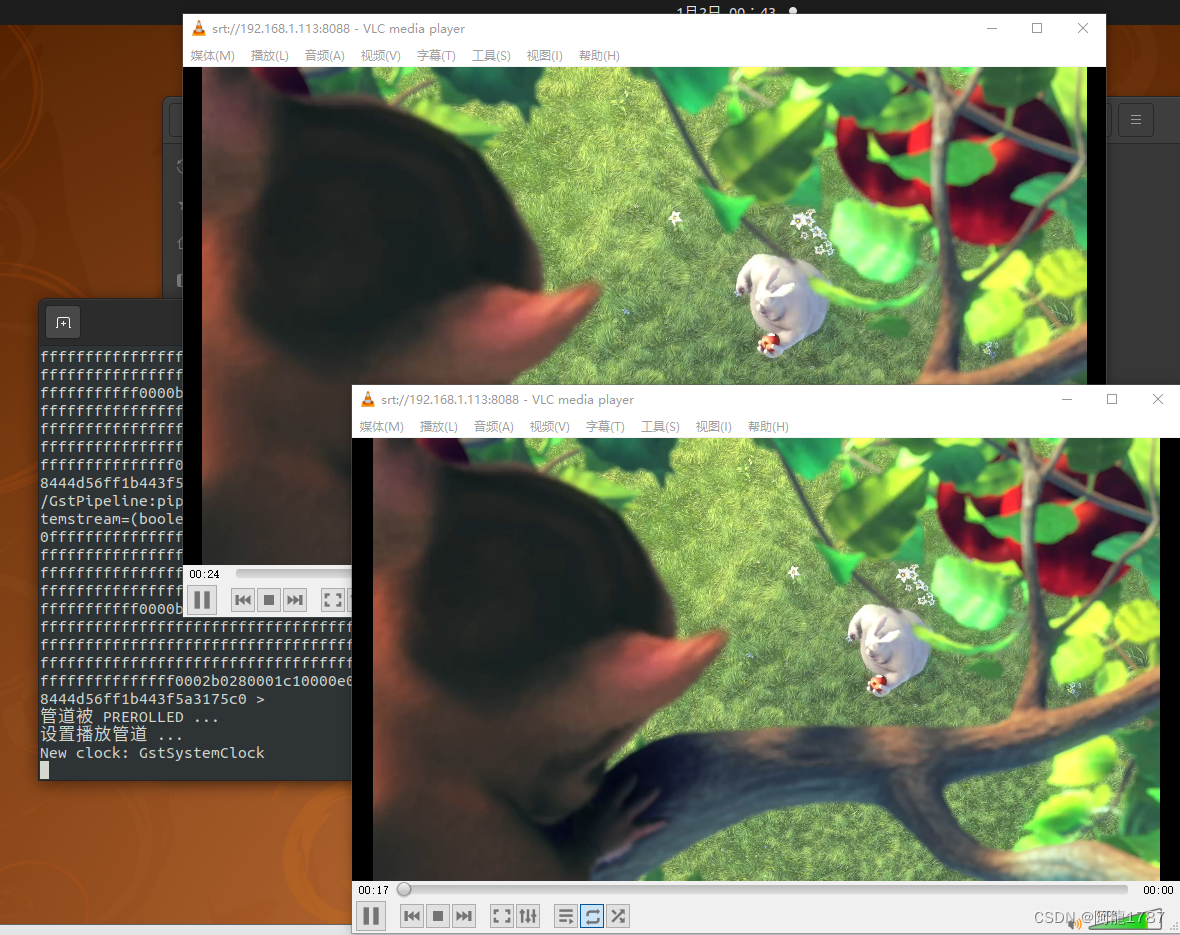Image resolution: width=1180 pixels, height=935 pixels.
Task: Open 媒体(M) menu in the front VLC window
Action: coord(382,427)
